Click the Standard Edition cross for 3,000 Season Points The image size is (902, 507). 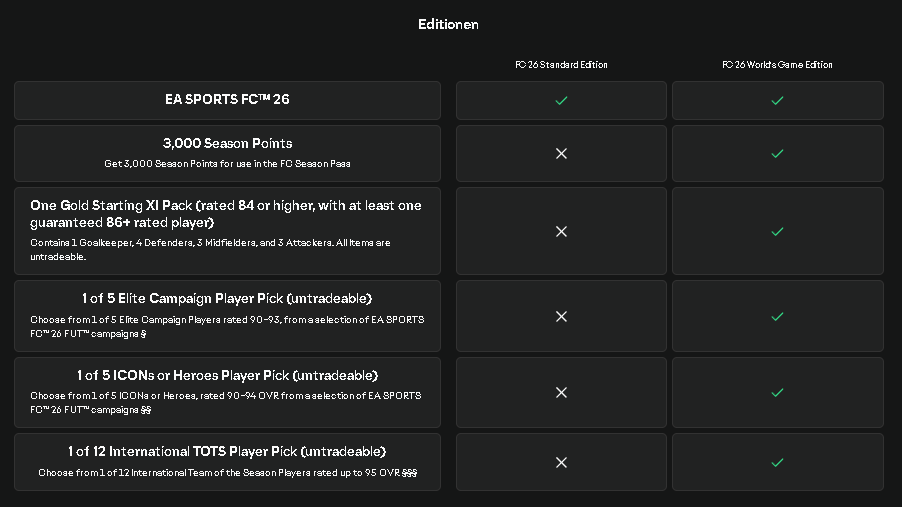pyautogui.click(x=561, y=154)
